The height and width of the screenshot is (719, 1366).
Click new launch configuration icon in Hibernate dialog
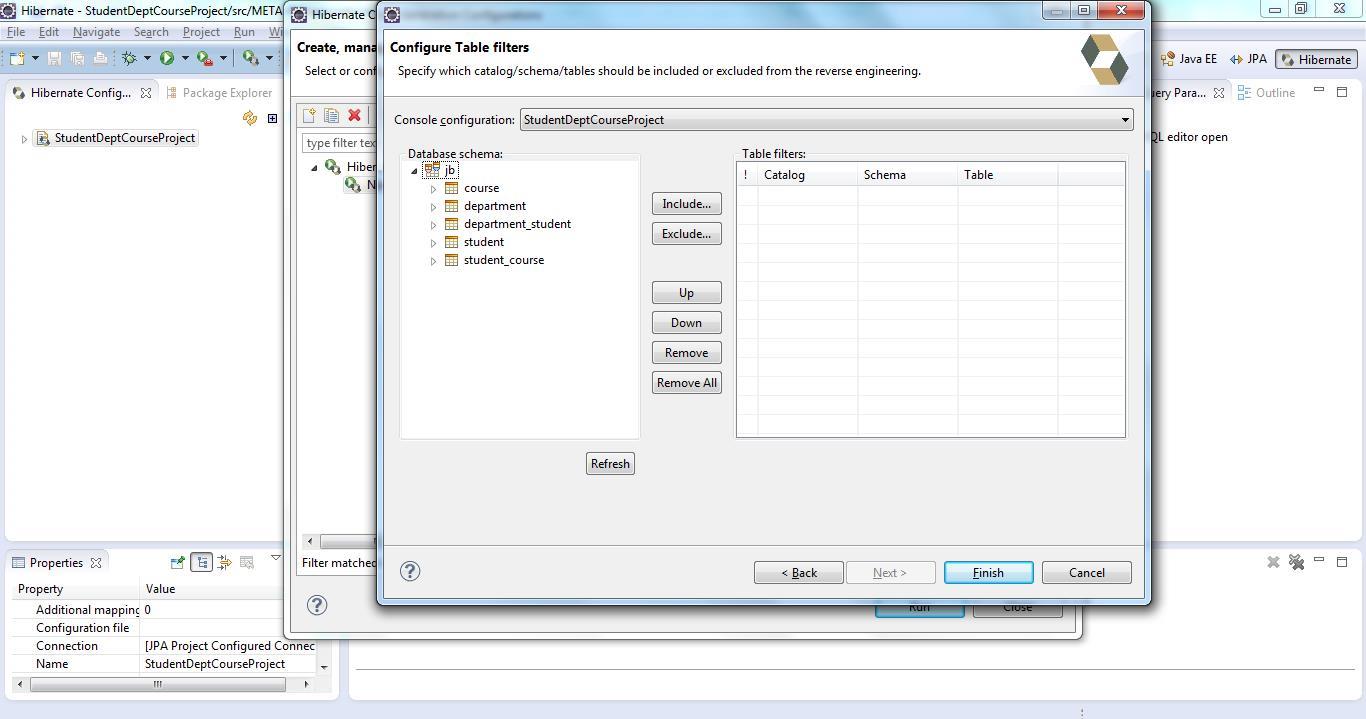pos(310,116)
